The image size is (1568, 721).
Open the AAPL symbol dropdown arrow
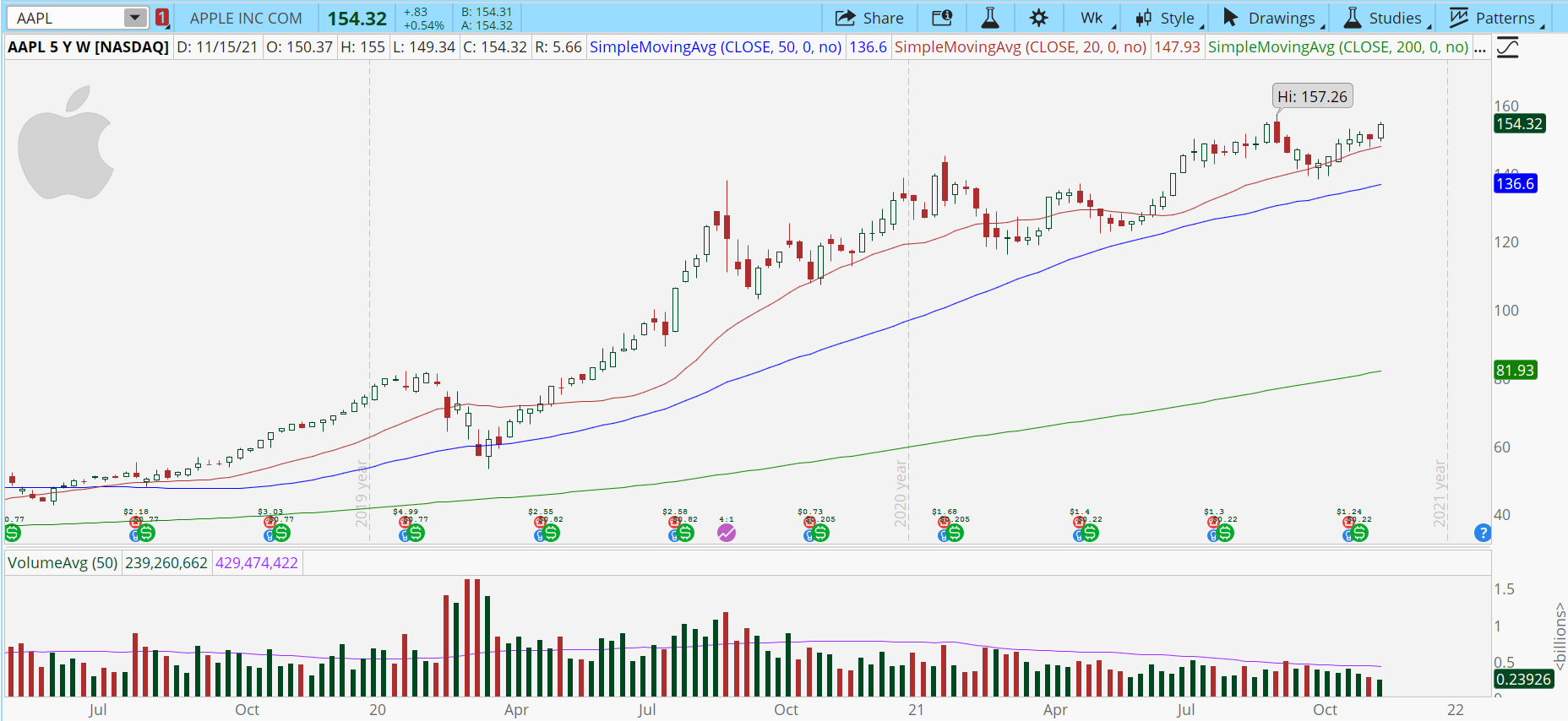click(135, 18)
